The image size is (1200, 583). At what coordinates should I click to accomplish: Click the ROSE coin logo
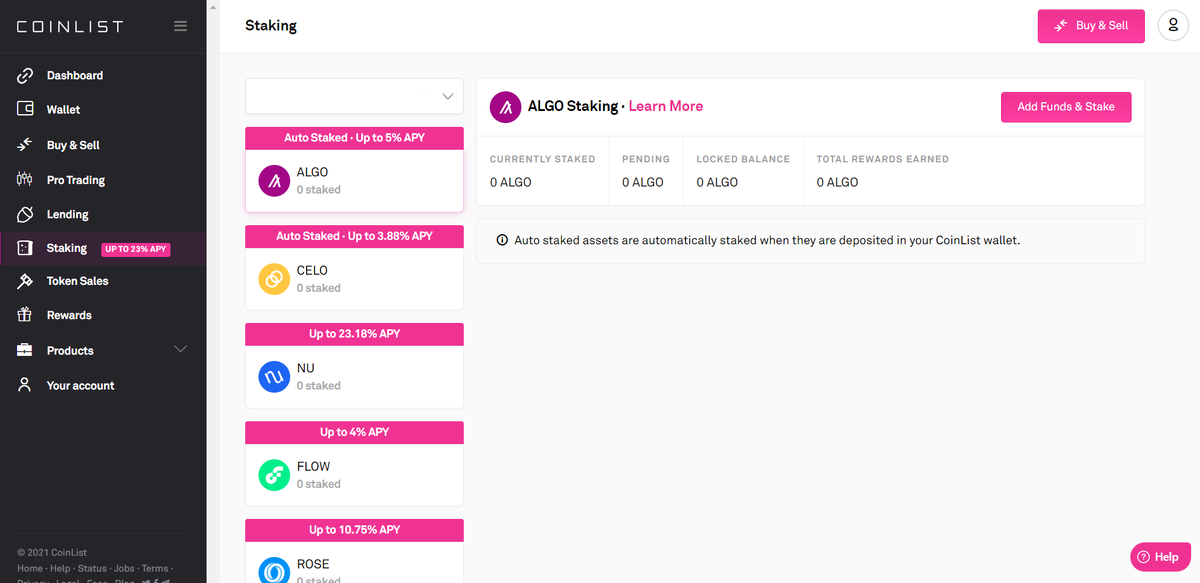click(274, 570)
